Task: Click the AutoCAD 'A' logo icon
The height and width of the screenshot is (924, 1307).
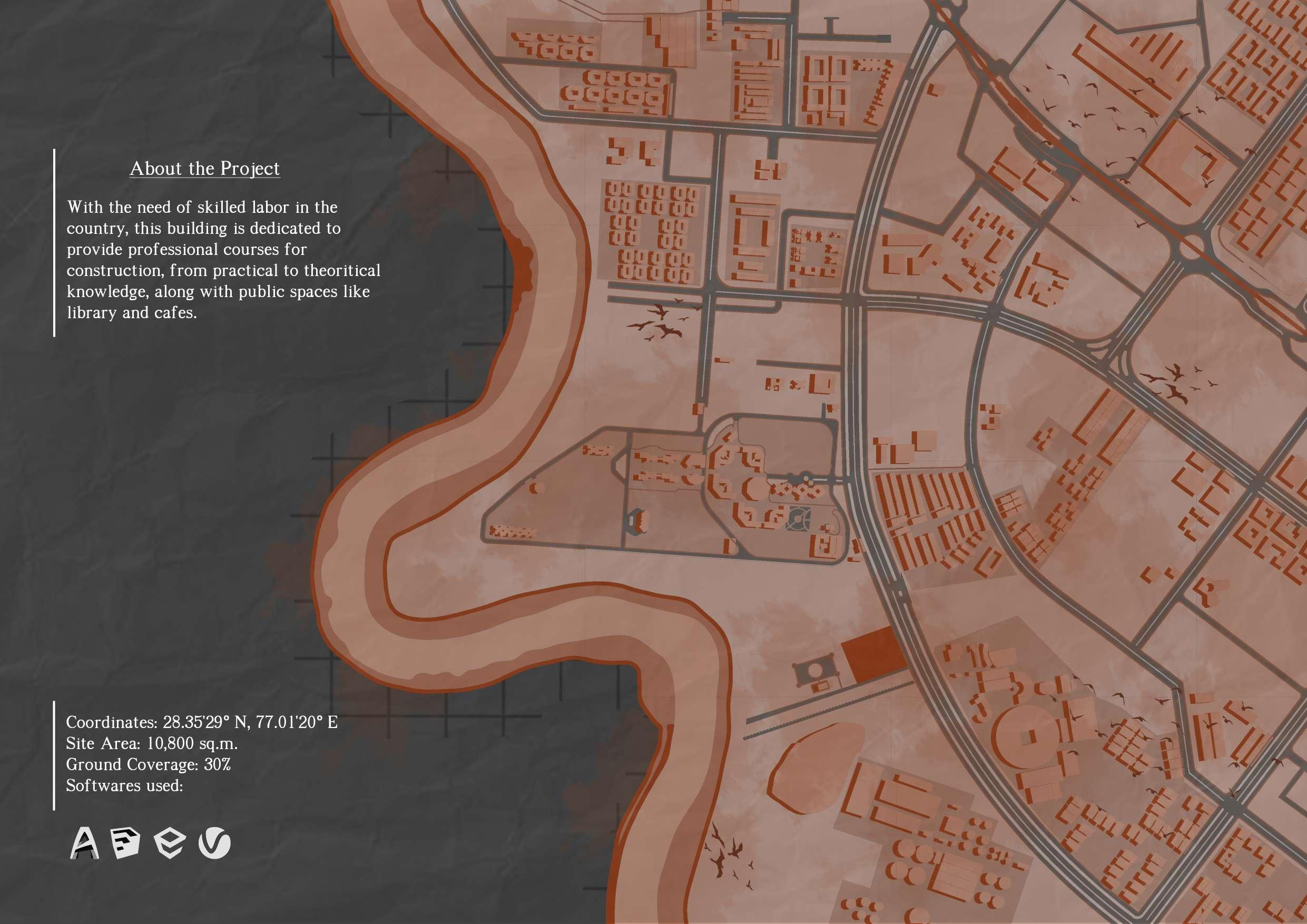Action: (x=84, y=842)
